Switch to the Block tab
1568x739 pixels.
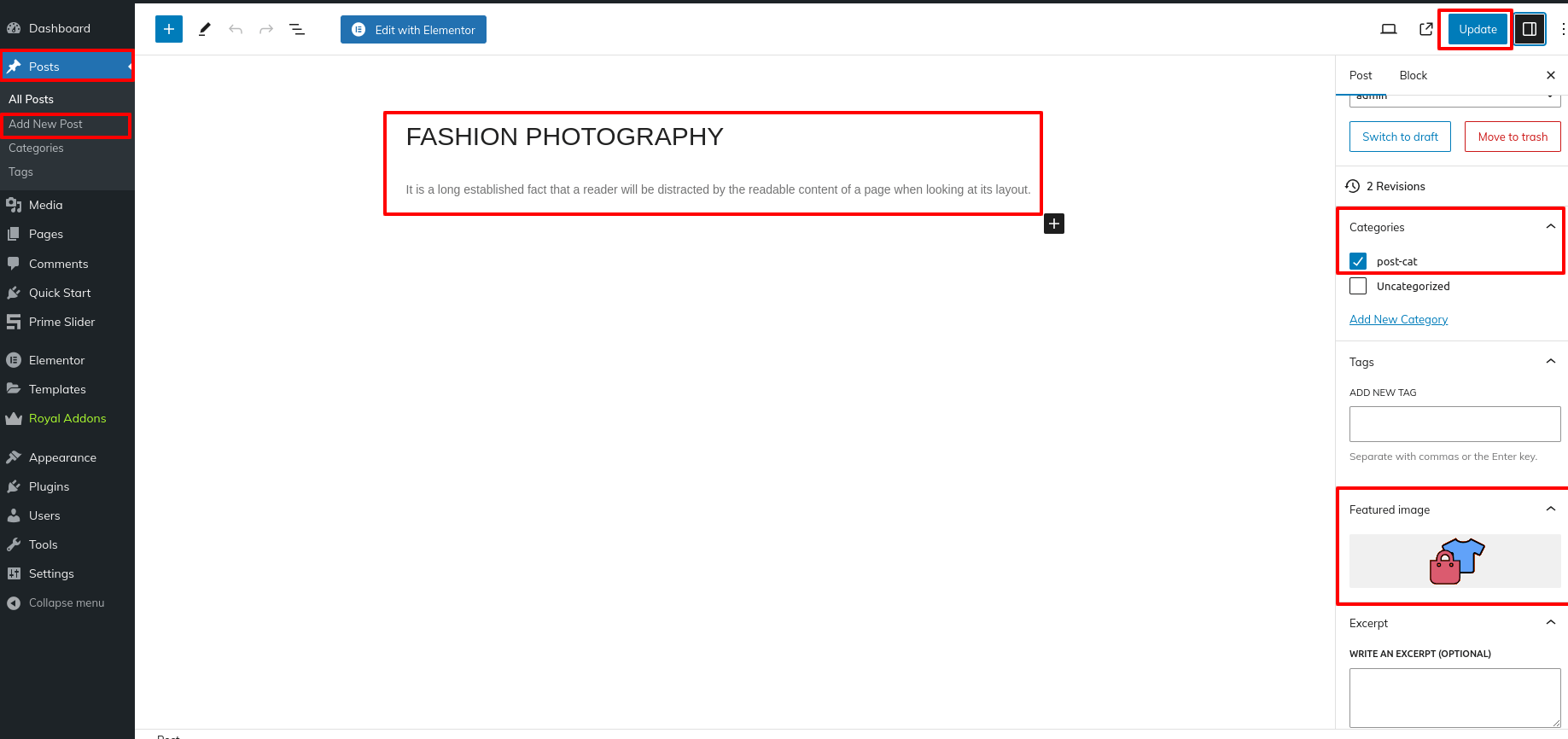tap(1413, 75)
